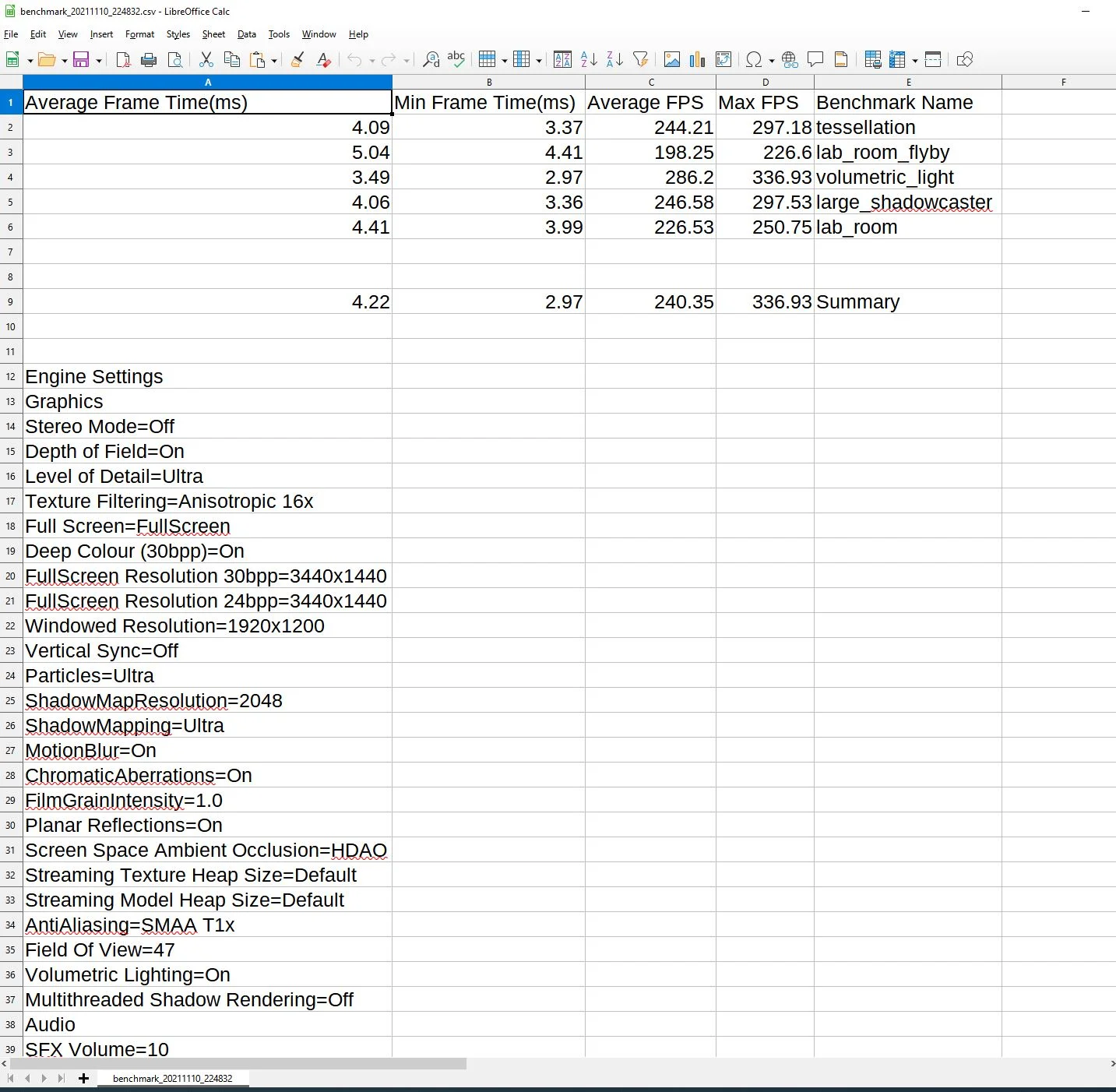
Task: Expand the Paste options dropdown arrow
Action: pyautogui.click(x=274, y=61)
